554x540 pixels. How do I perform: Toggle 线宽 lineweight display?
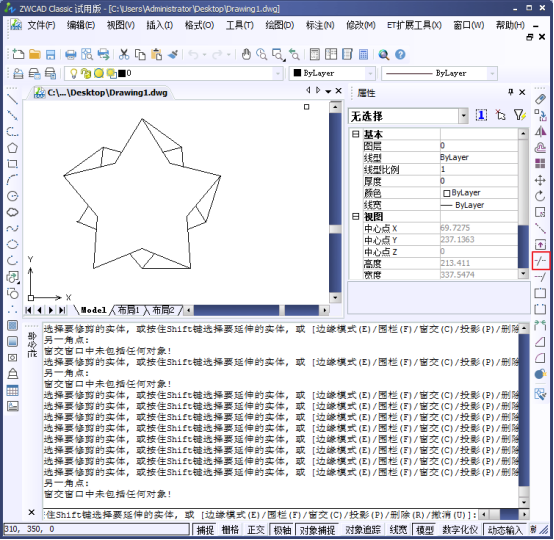398,530
